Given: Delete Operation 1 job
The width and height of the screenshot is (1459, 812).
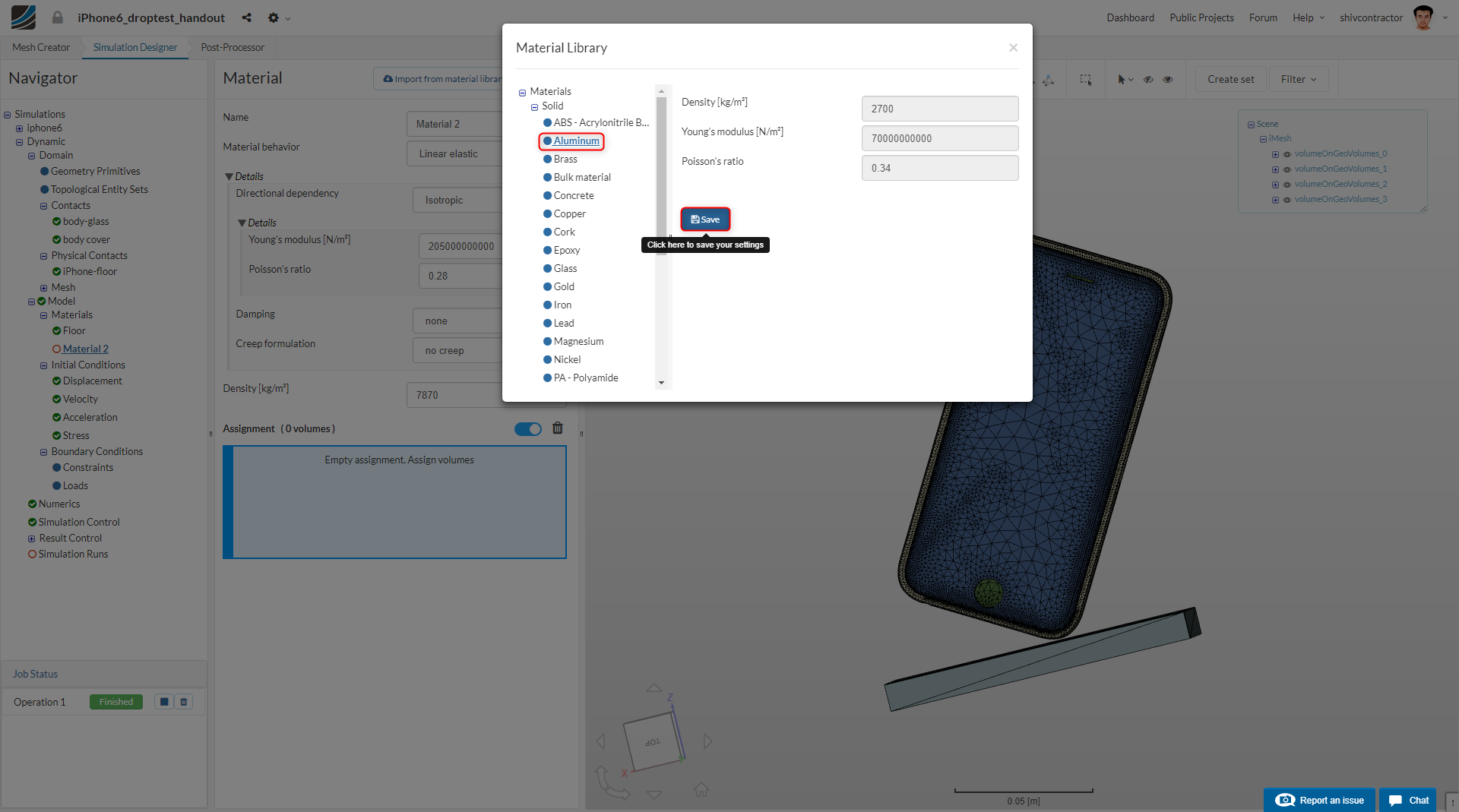Looking at the screenshot, I should click(184, 702).
